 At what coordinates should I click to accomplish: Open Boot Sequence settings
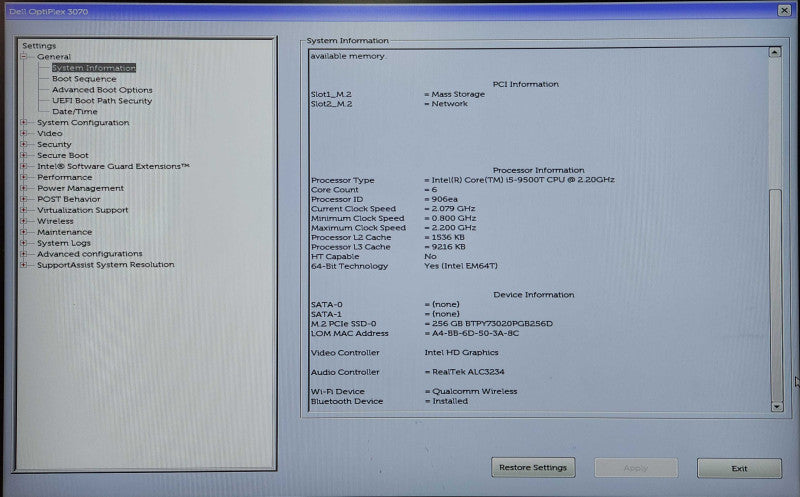tap(84, 79)
